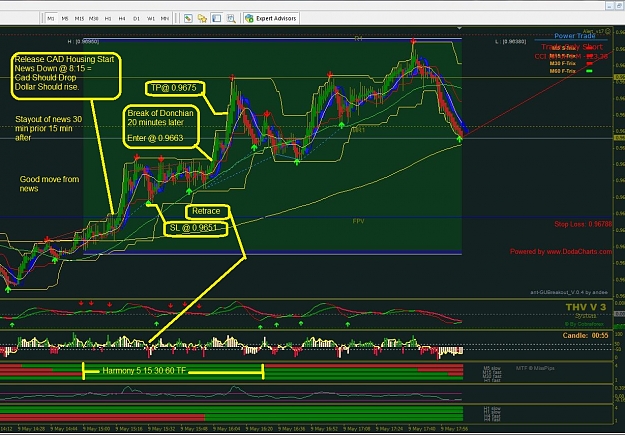Toggle the Terminal panel icon
The height and width of the screenshot is (435, 625).
(216, 18)
